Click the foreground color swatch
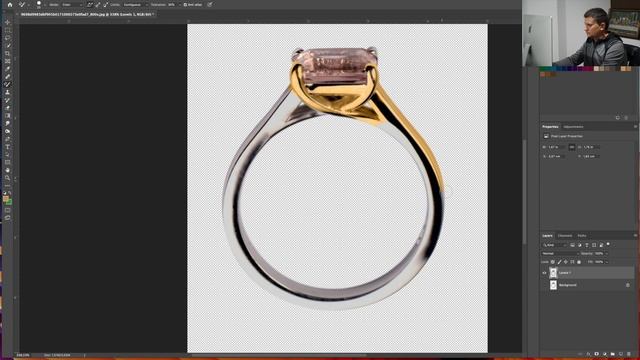 click(x=6, y=199)
